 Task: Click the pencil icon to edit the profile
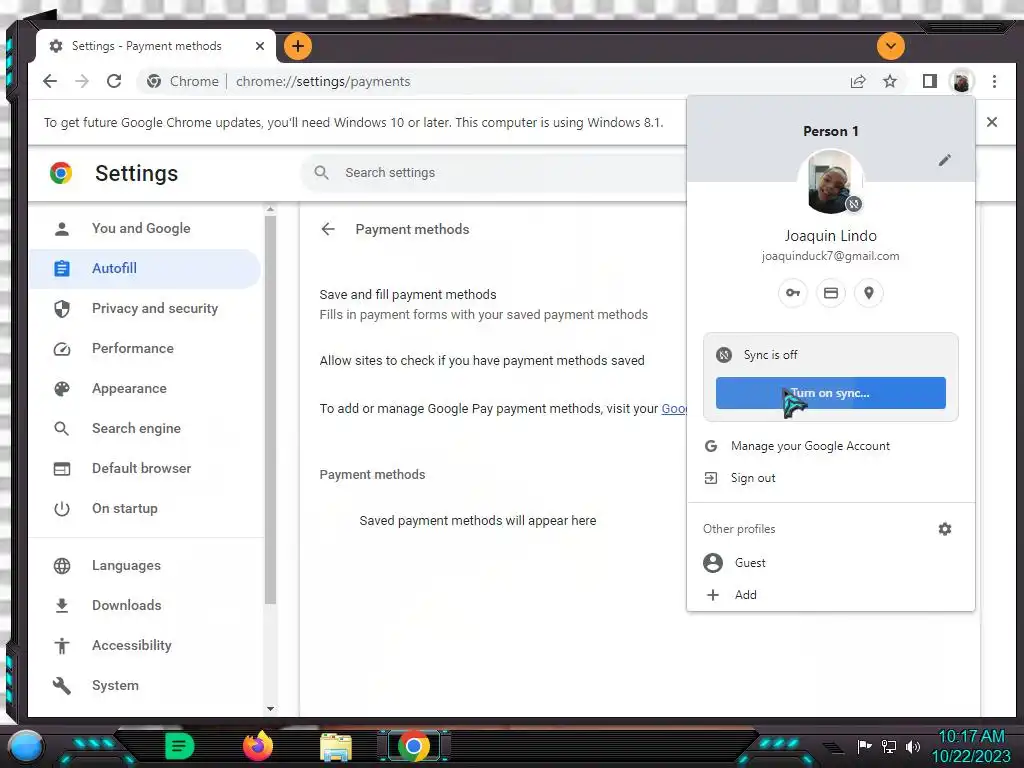(x=944, y=160)
